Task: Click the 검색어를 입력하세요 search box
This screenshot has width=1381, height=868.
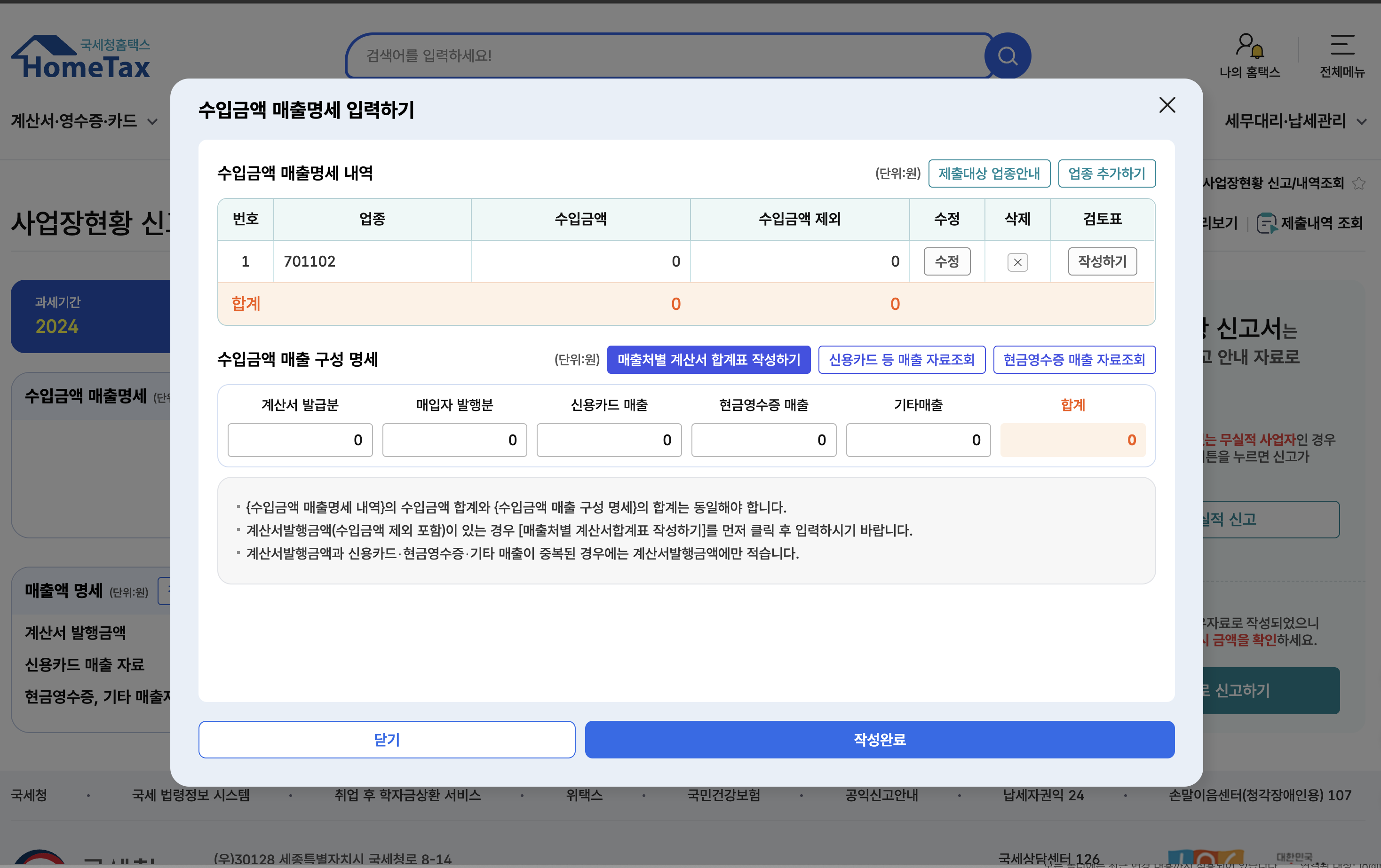Action: (x=668, y=55)
